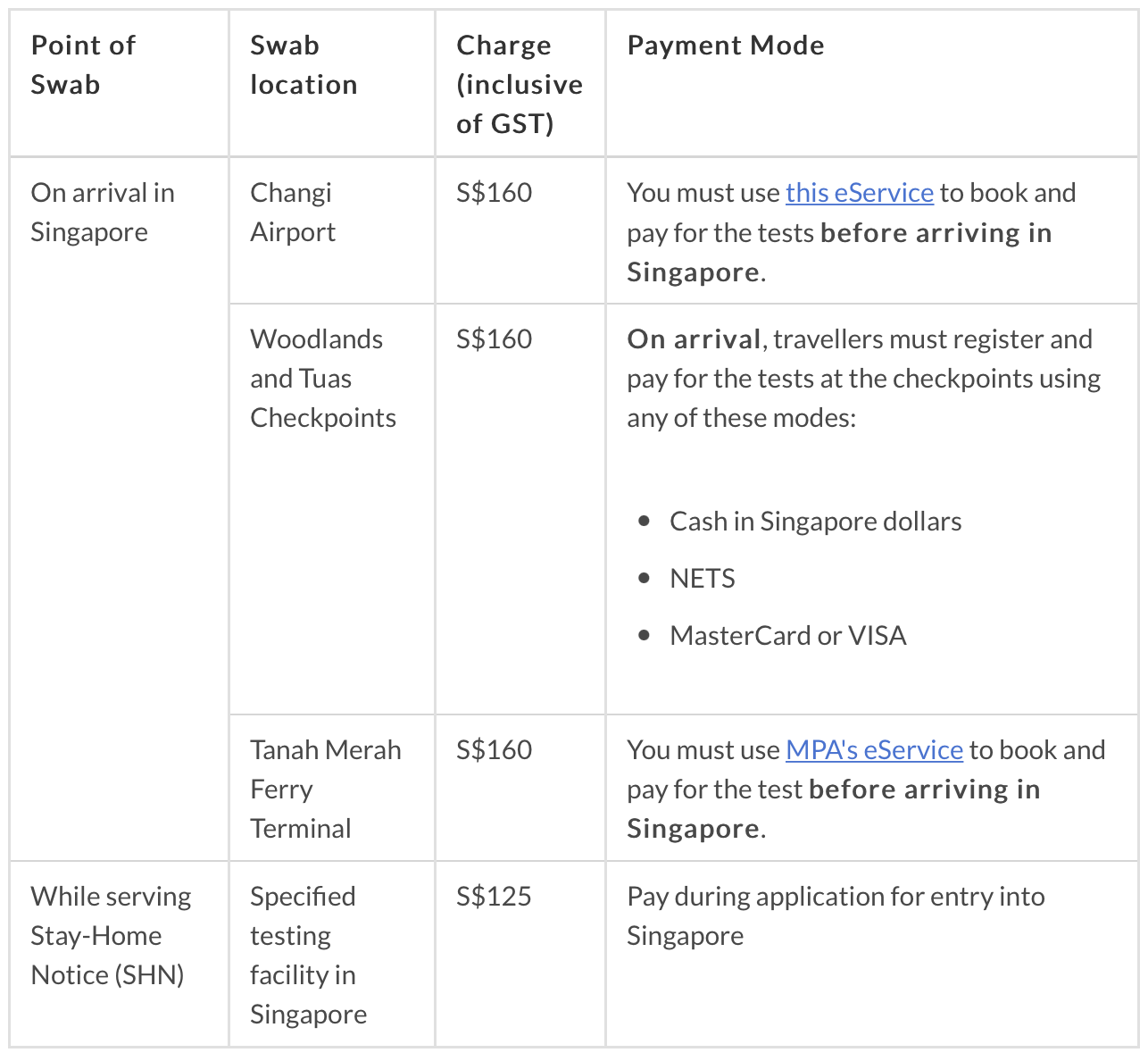Select the "While serving Stay-Home Notice (SHN)" cell
Viewport: 1148px width, 1061px height.
(x=111, y=936)
